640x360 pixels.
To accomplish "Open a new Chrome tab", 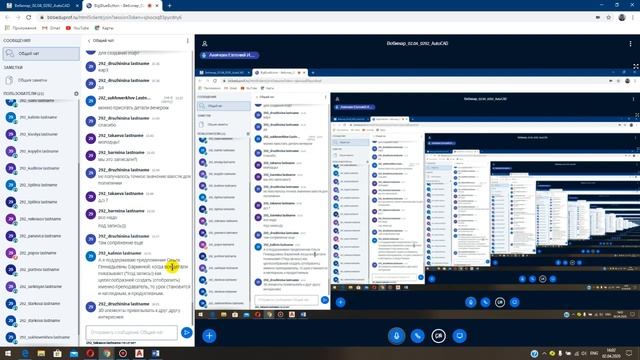I will [x=169, y=6].
